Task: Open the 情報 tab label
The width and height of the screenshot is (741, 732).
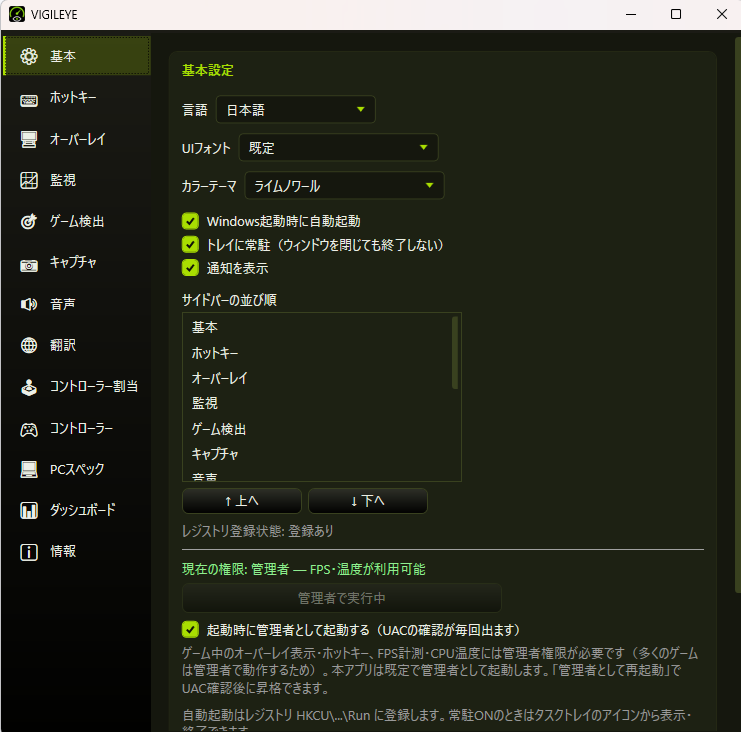Action: click(x=63, y=551)
